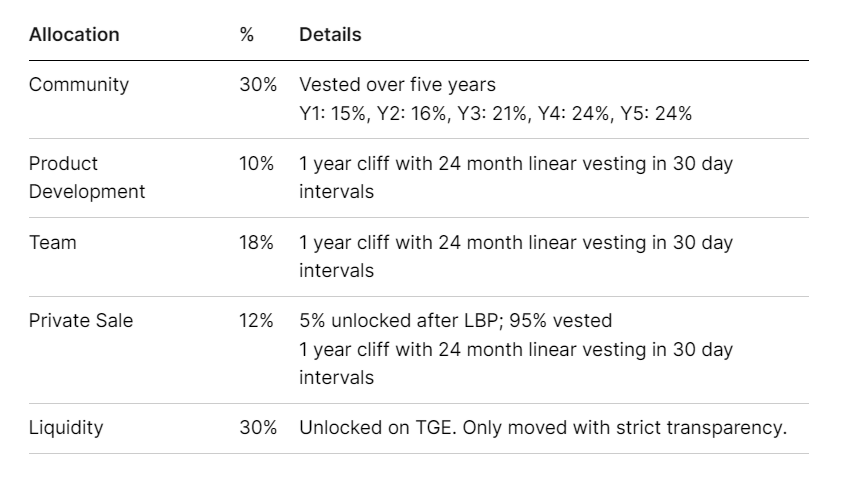Select the Liquidity allocation cell
The height and width of the screenshot is (485, 862).
[66, 428]
